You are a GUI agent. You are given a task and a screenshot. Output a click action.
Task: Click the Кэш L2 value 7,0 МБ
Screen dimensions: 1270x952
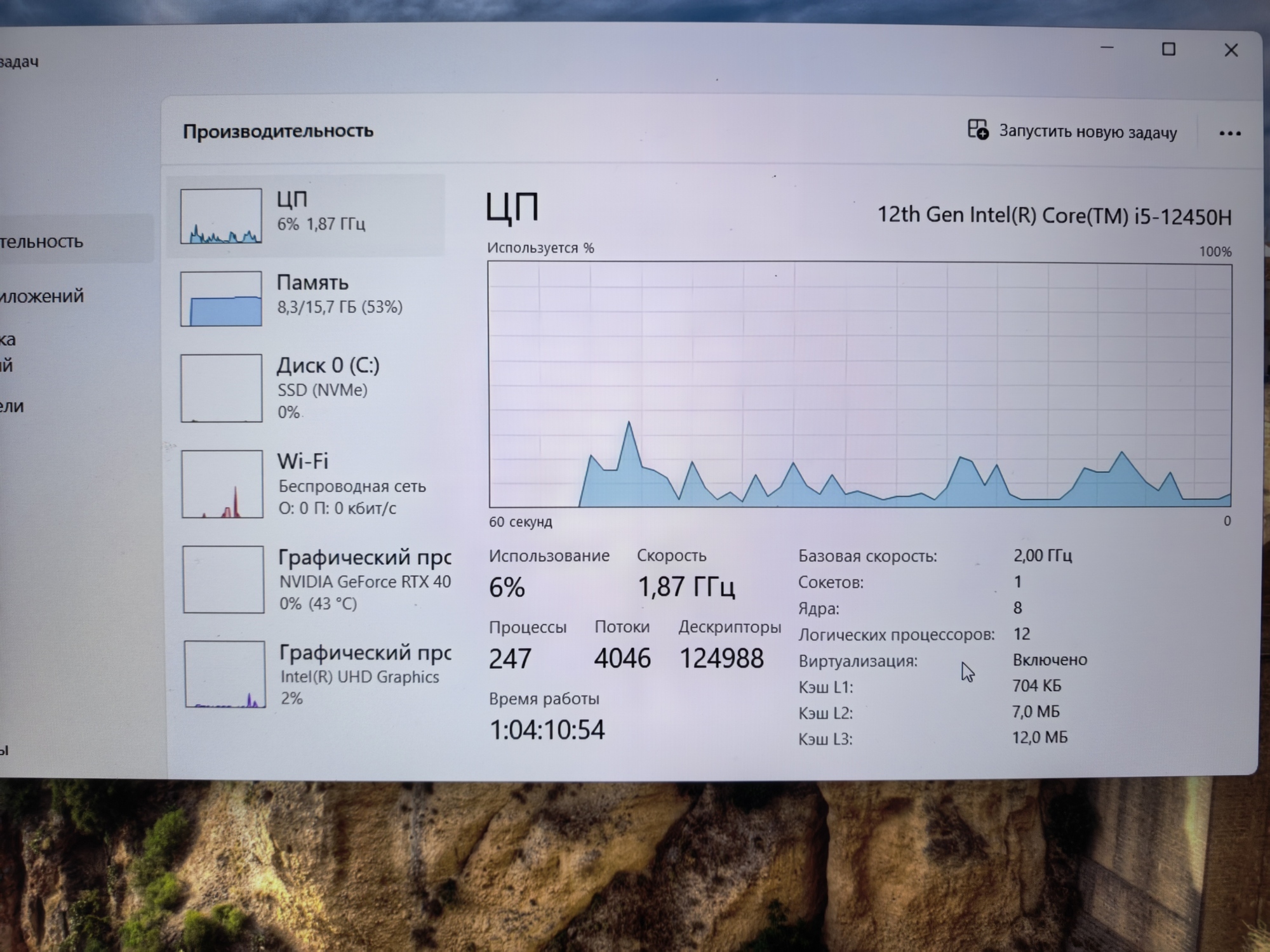tap(1036, 711)
